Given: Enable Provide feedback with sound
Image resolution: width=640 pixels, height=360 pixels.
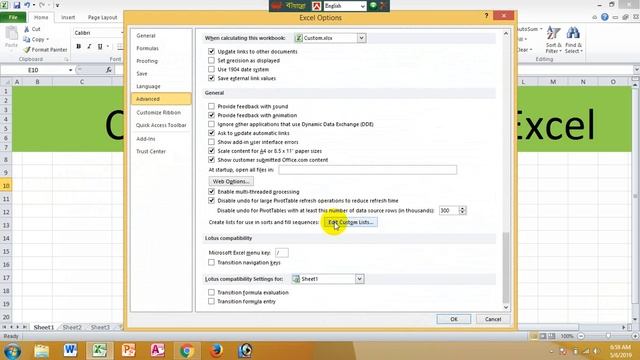Looking at the screenshot, I should coord(211,106).
